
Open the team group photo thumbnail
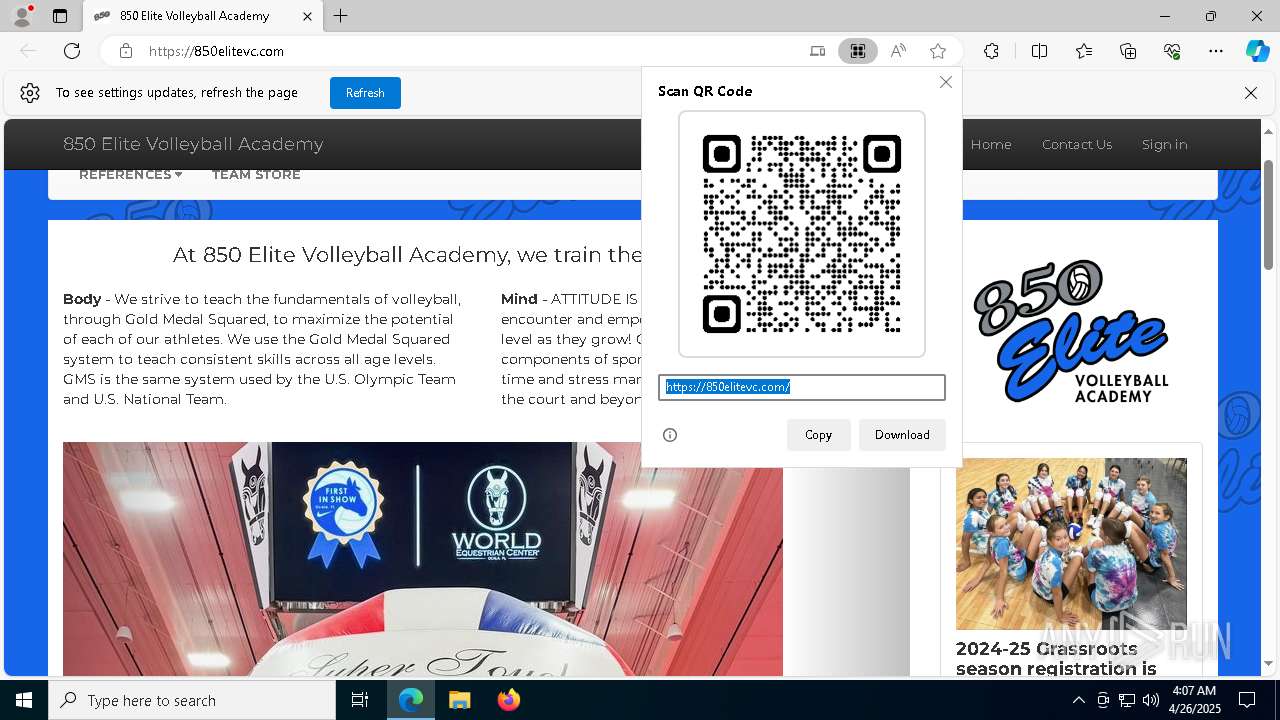[1071, 544]
